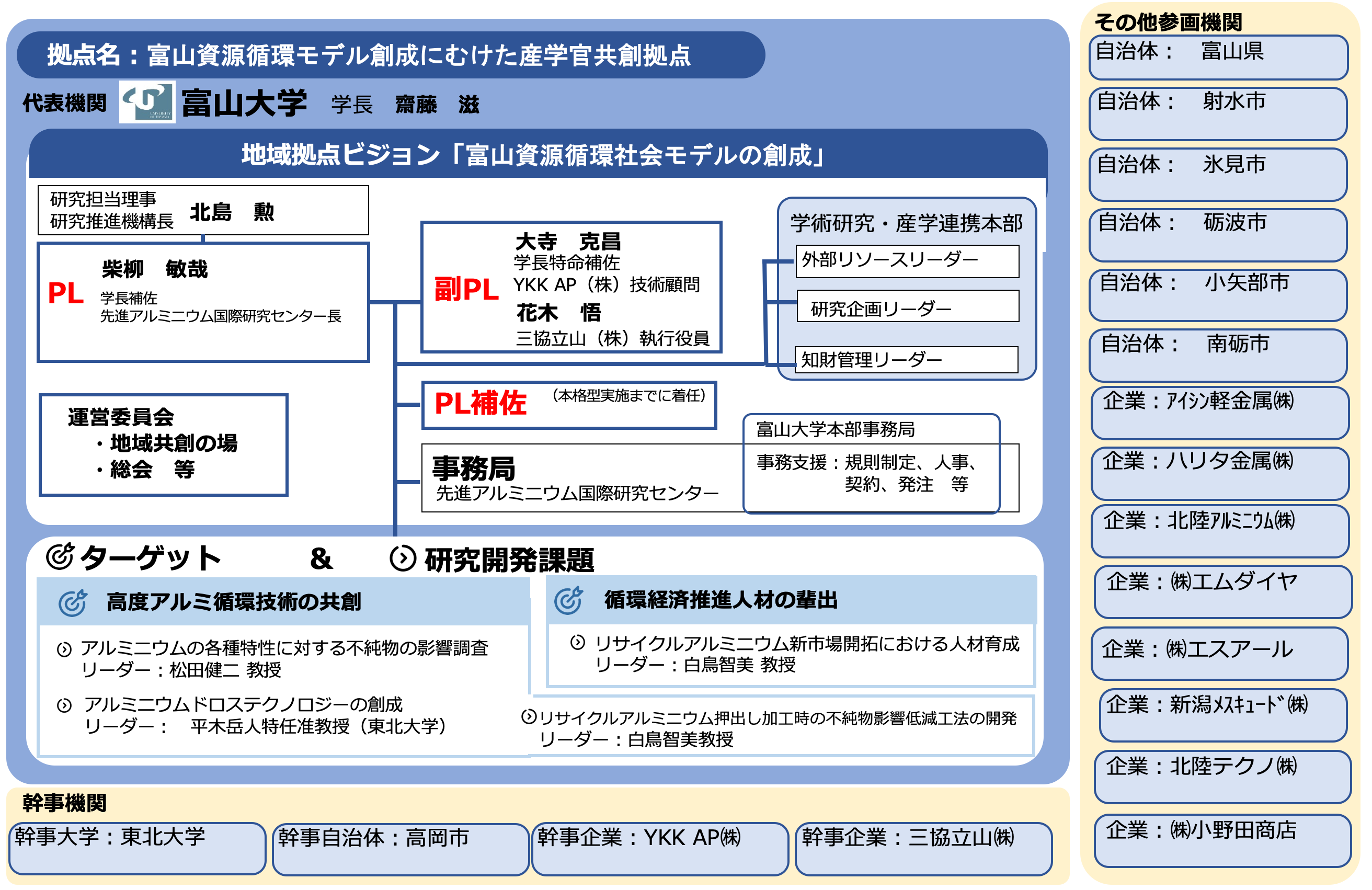
Task: Click the University of Toyama logo
Action: [x=147, y=102]
